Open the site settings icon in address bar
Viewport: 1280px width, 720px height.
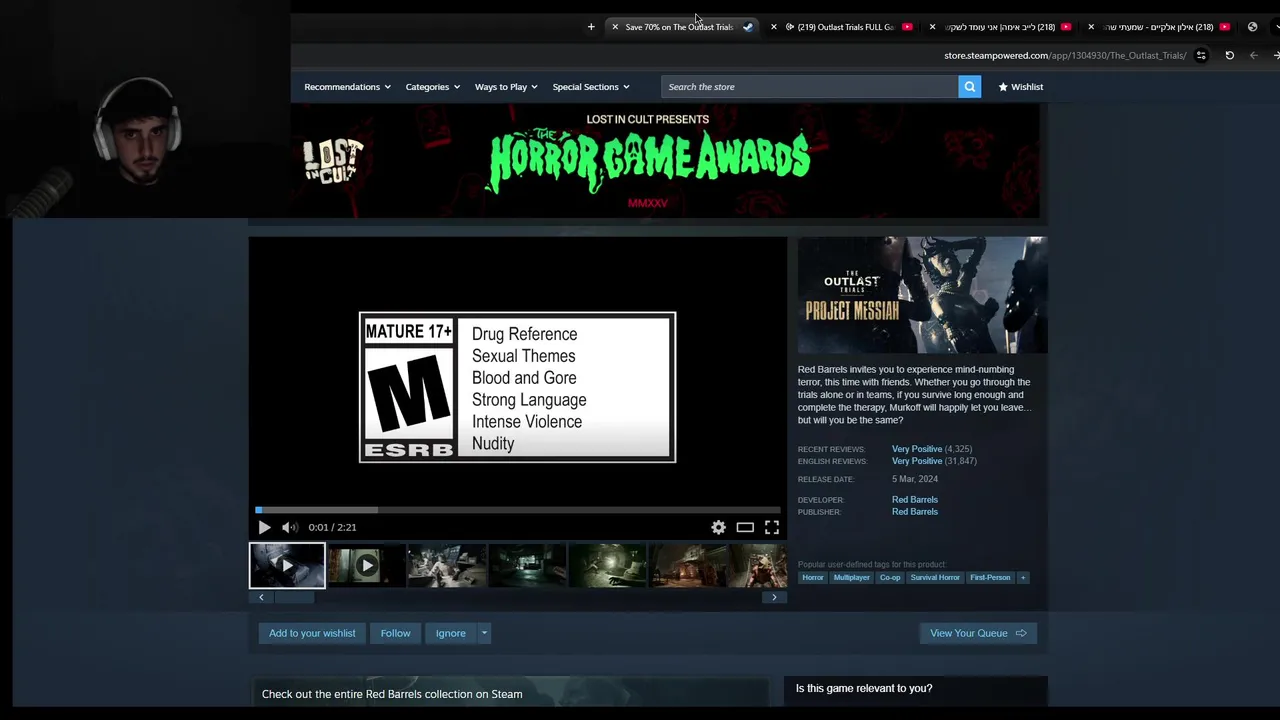coord(1201,56)
